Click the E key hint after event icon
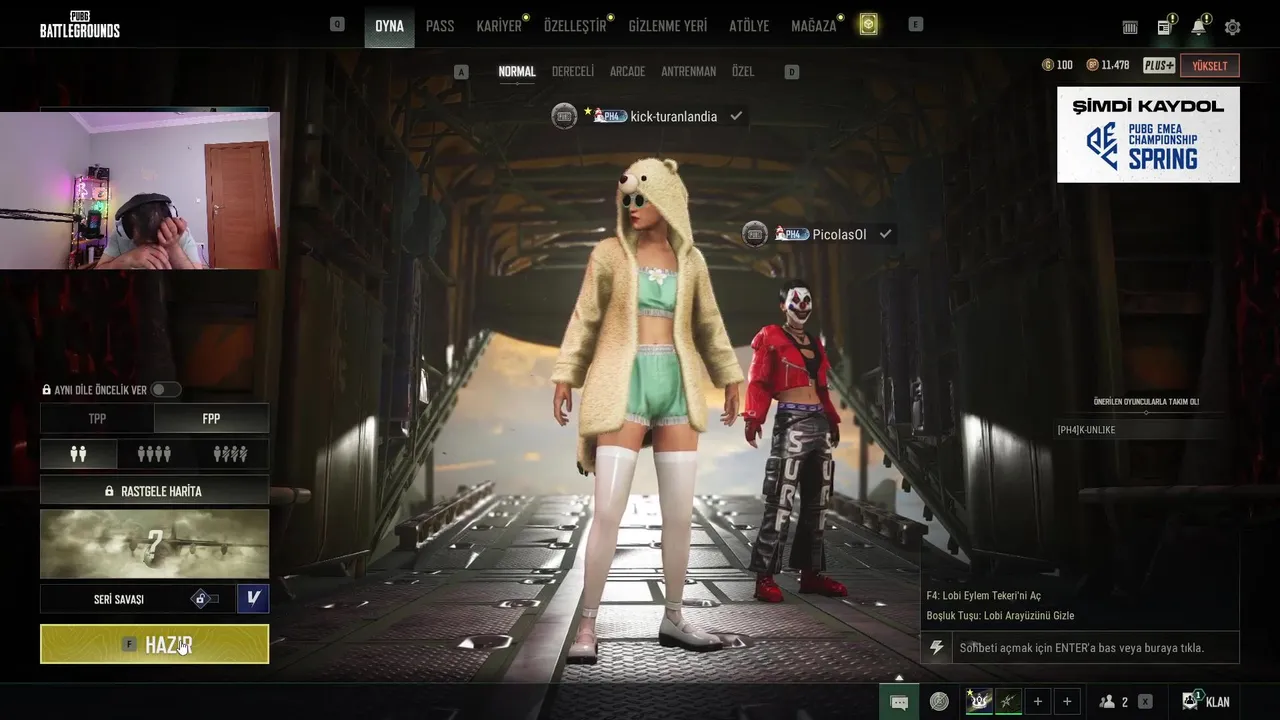Viewport: 1280px width, 720px height. tap(915, 25)
